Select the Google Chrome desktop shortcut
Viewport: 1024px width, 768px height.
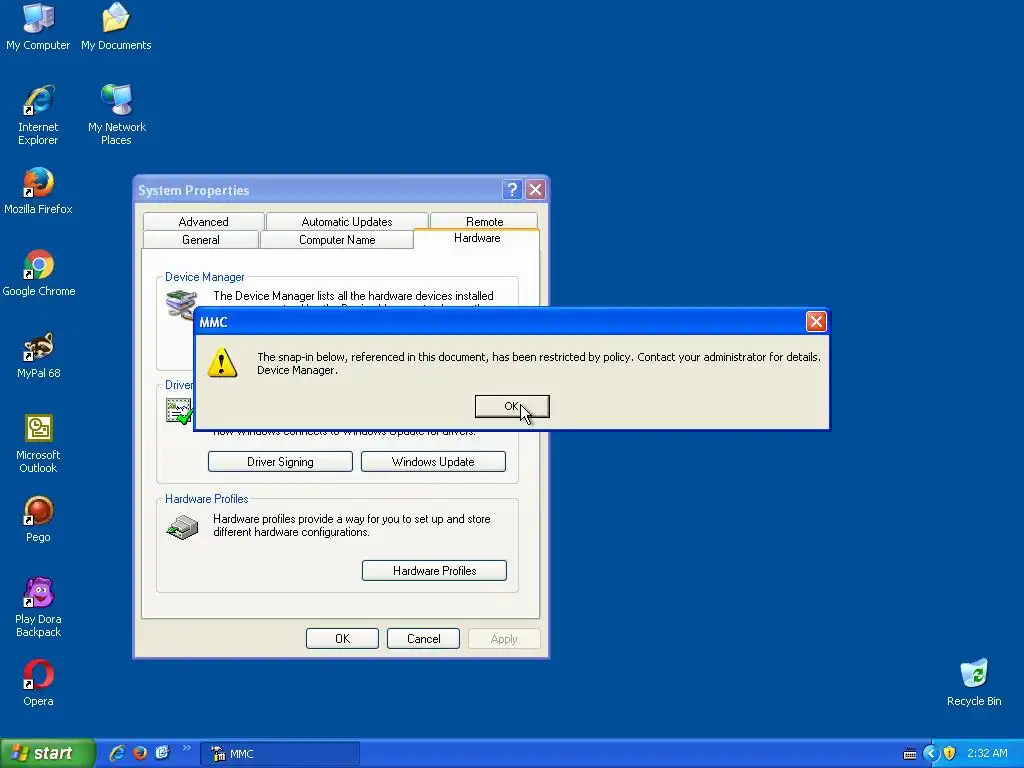tap(39, 274)
